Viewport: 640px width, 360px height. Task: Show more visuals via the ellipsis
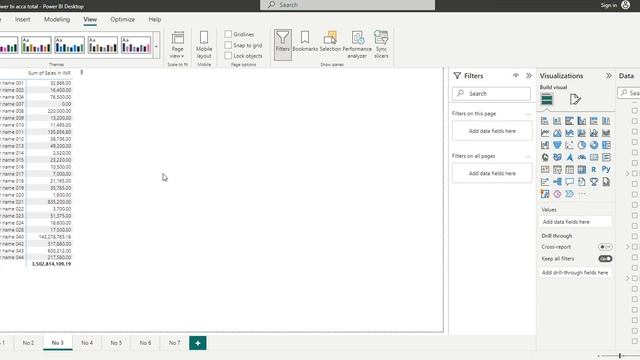(x=582, y=194)
